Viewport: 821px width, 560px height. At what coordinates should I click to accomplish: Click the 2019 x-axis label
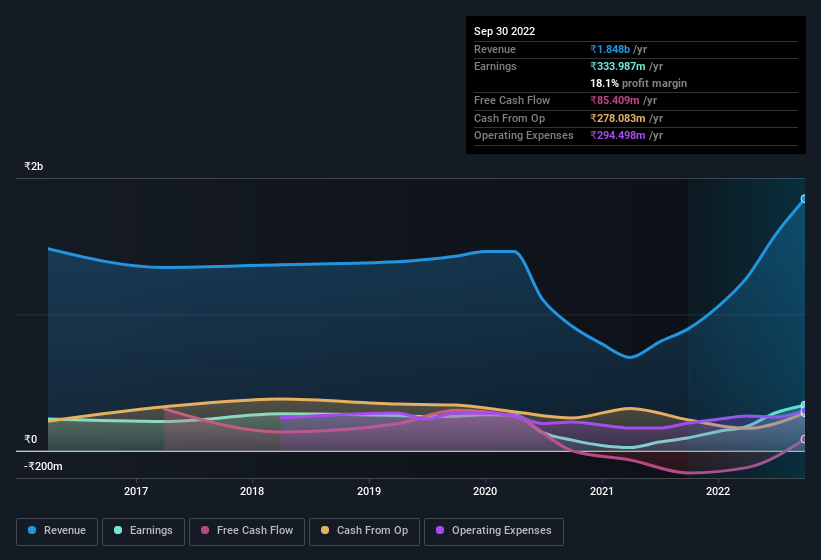tap(369, 491)
